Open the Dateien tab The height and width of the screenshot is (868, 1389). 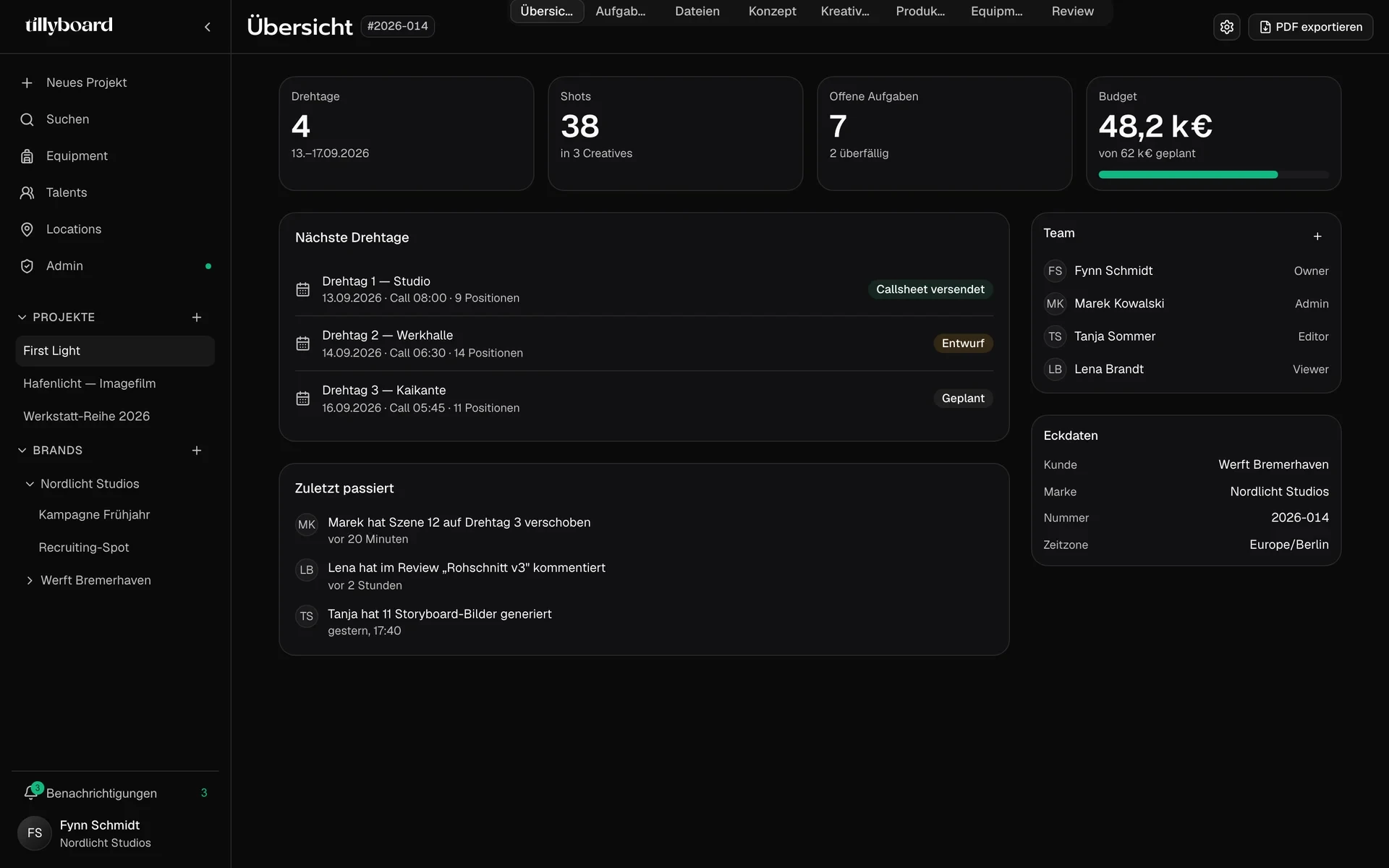(x=697, y=12)
